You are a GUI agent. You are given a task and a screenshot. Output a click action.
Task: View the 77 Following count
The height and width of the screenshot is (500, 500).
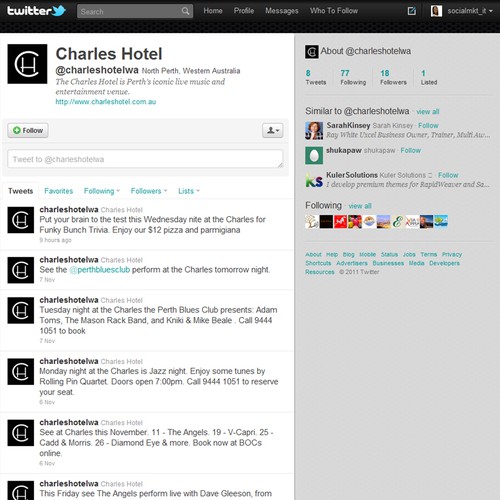(353, 77)
